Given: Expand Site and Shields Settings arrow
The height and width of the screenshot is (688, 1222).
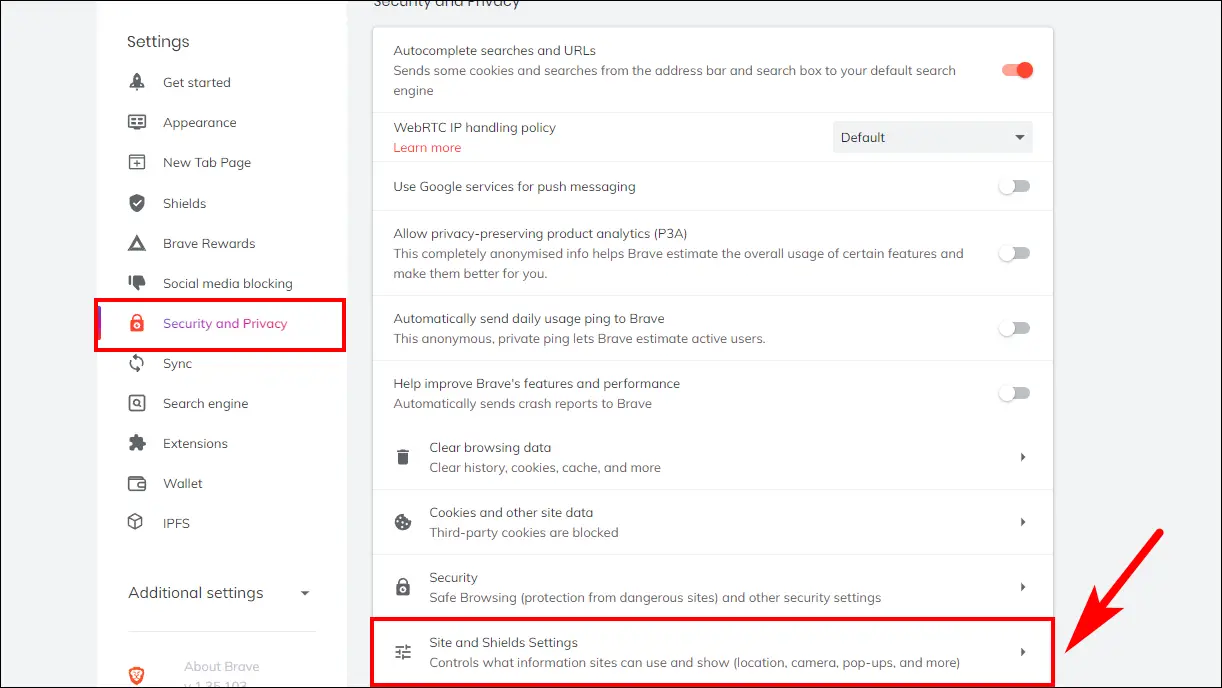Looking at the screenshot, I should click(x=1022, y=652).
